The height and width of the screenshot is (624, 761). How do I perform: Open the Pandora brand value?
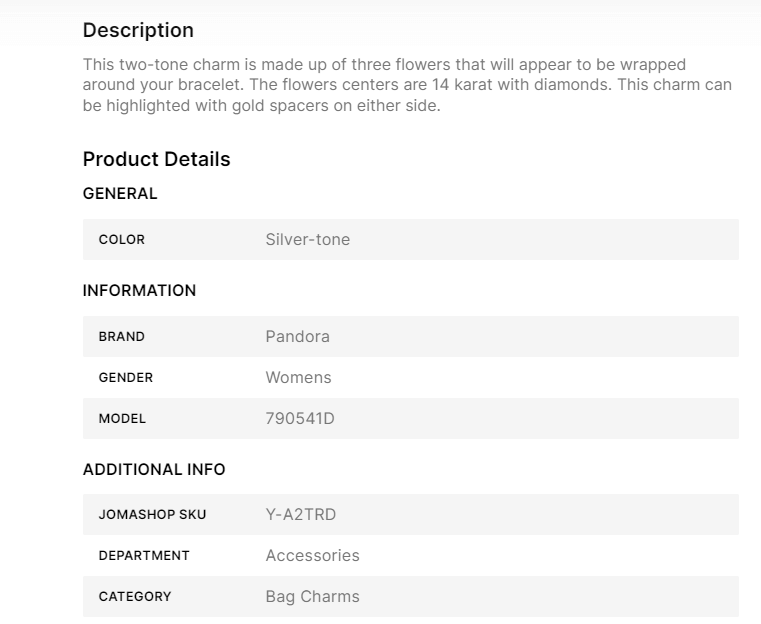pyautogui.click(x=297, y=337)
